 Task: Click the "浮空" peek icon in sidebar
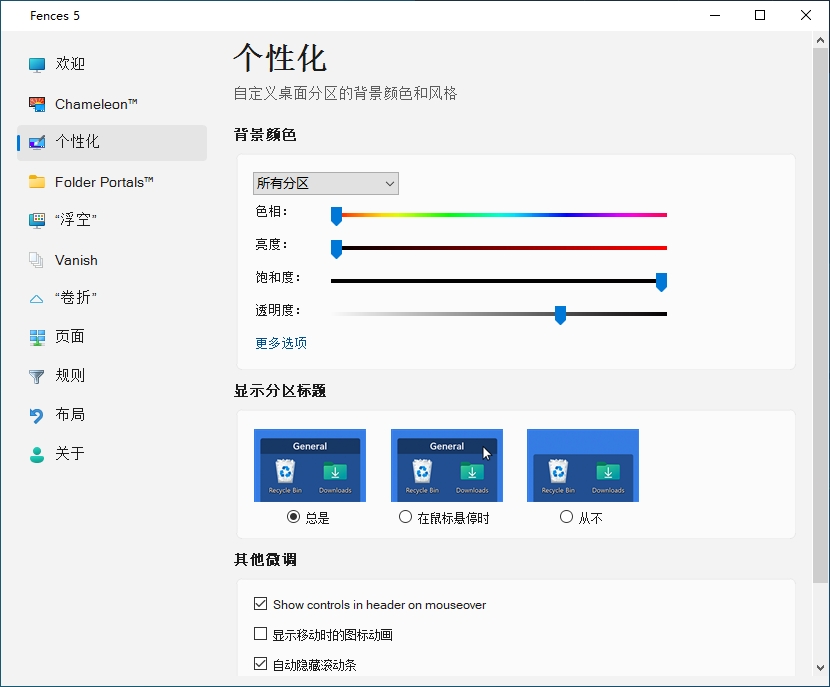click(x=37, y=220)
